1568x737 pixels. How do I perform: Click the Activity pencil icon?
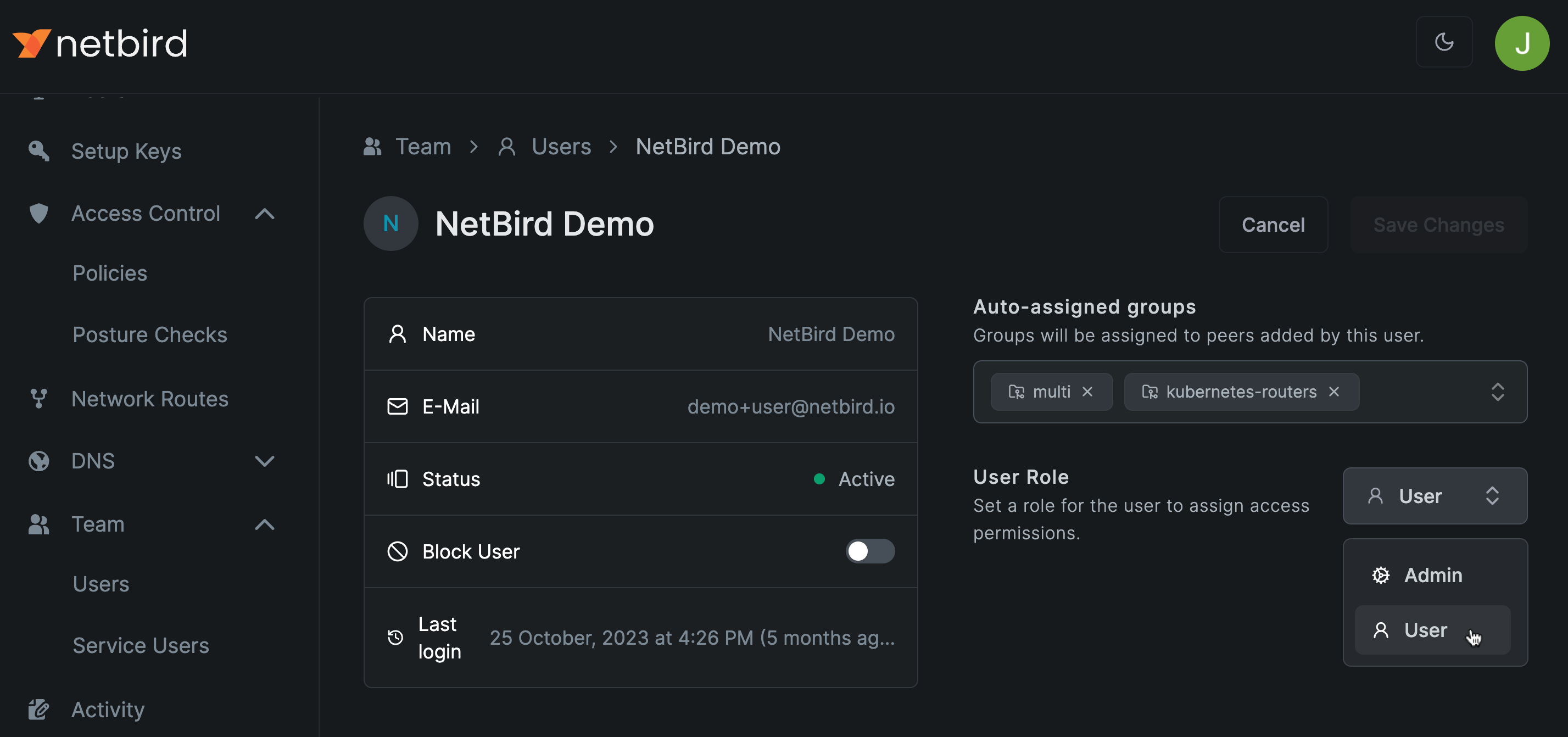(x=39, y=709)
